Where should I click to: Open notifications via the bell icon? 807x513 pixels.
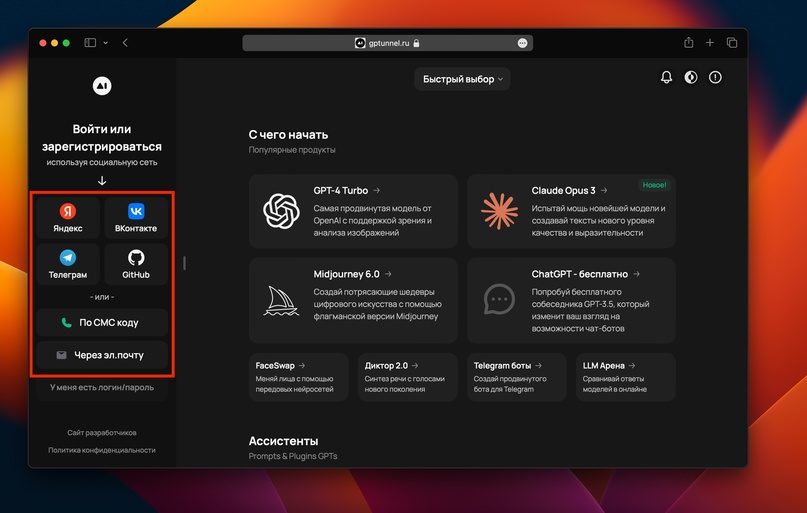(x=666, y=78)
